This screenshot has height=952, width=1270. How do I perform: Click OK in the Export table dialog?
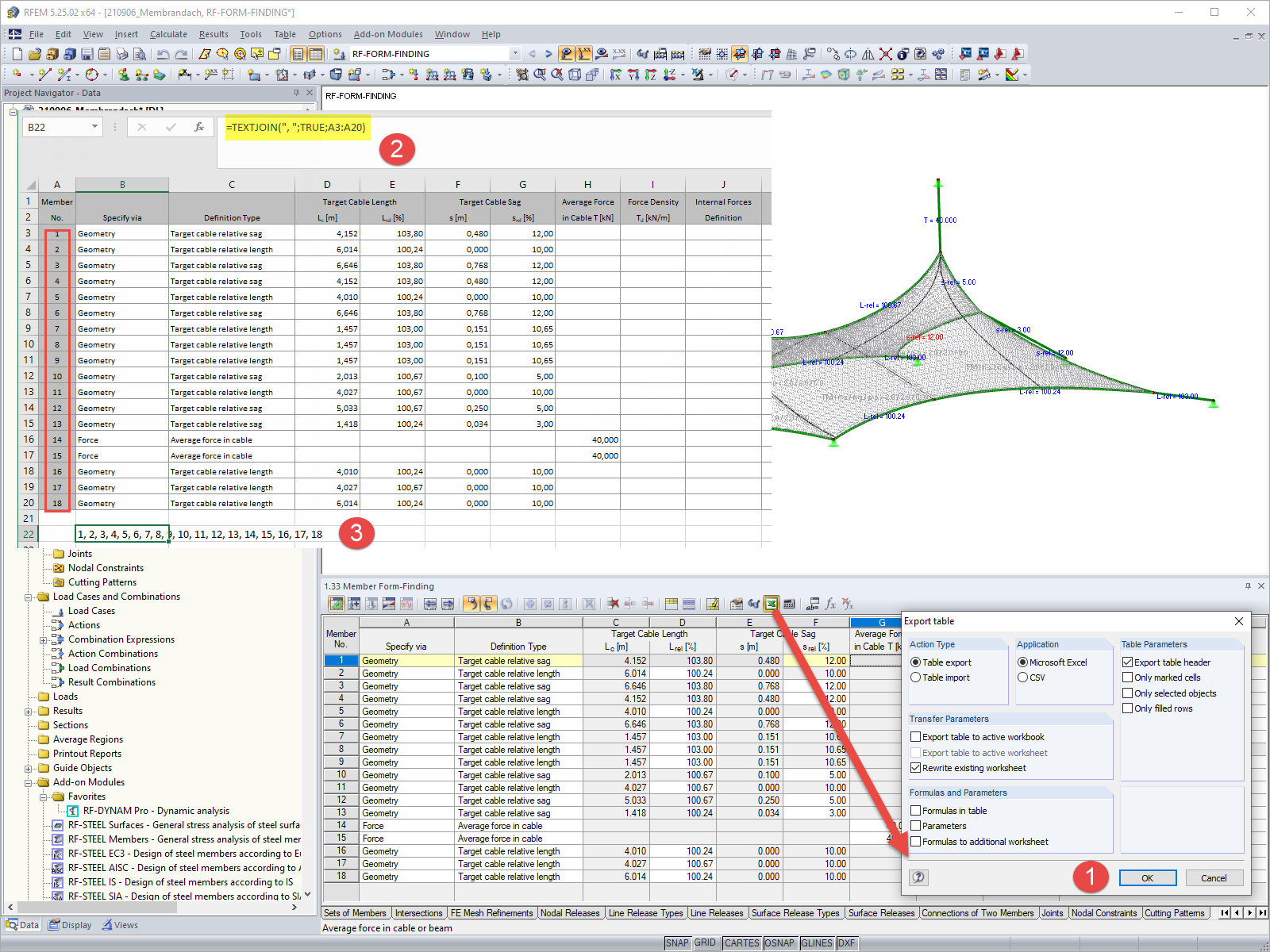click(1147, 877)
